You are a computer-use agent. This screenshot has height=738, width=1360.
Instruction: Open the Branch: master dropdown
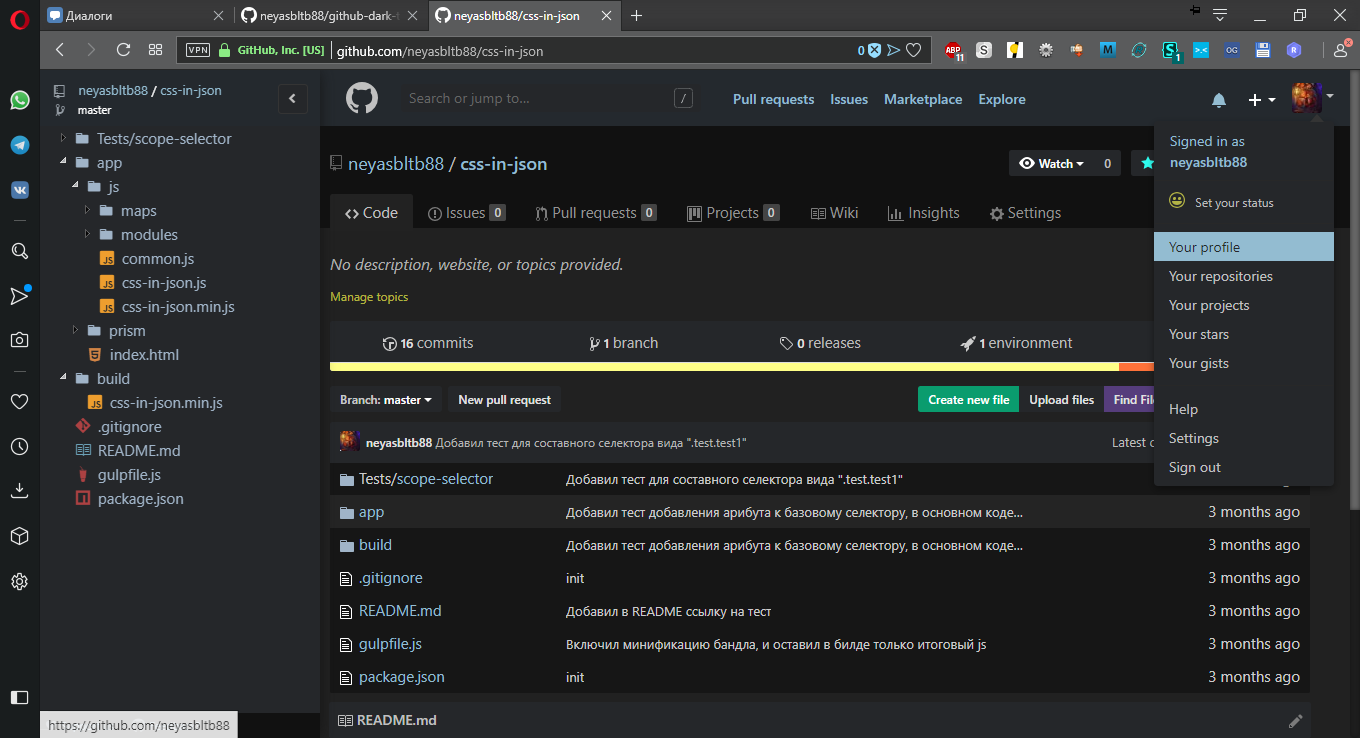click(386, 400)
